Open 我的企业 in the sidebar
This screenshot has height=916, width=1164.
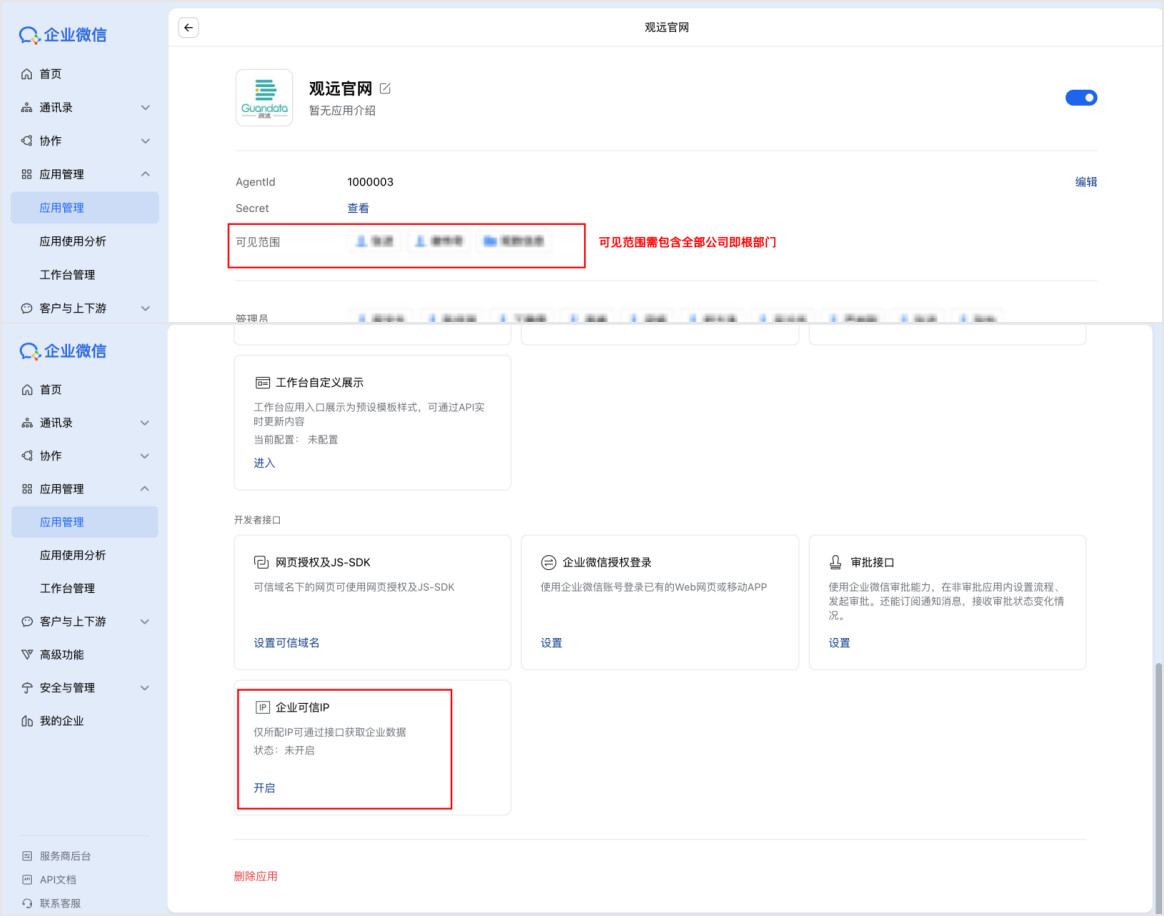[61, 721]
